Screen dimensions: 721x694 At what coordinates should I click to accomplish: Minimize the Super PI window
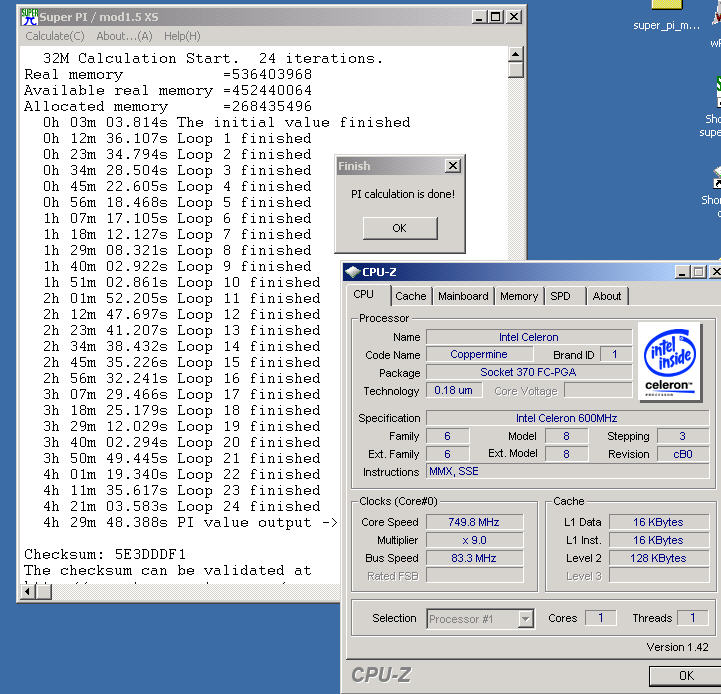click(479, 17)
